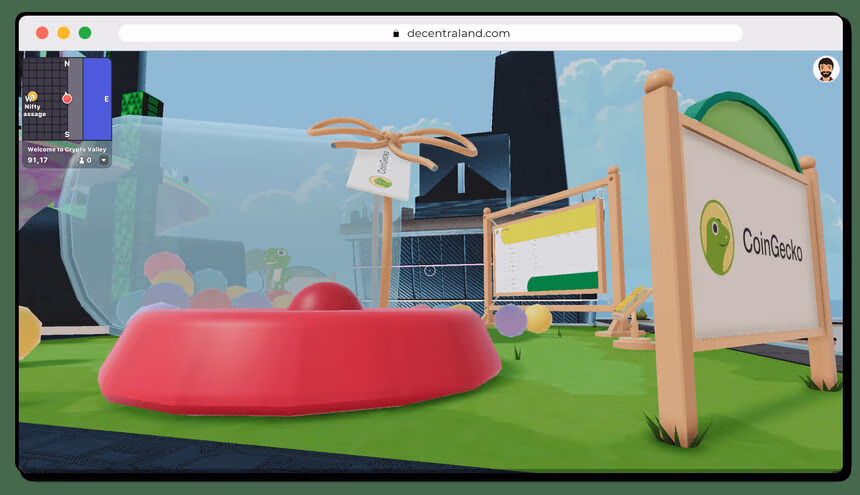The width and height of the screenshot is (860, 495).
Task: Click the Welcome to Crypto Valley text
Action: click(66, 149)
